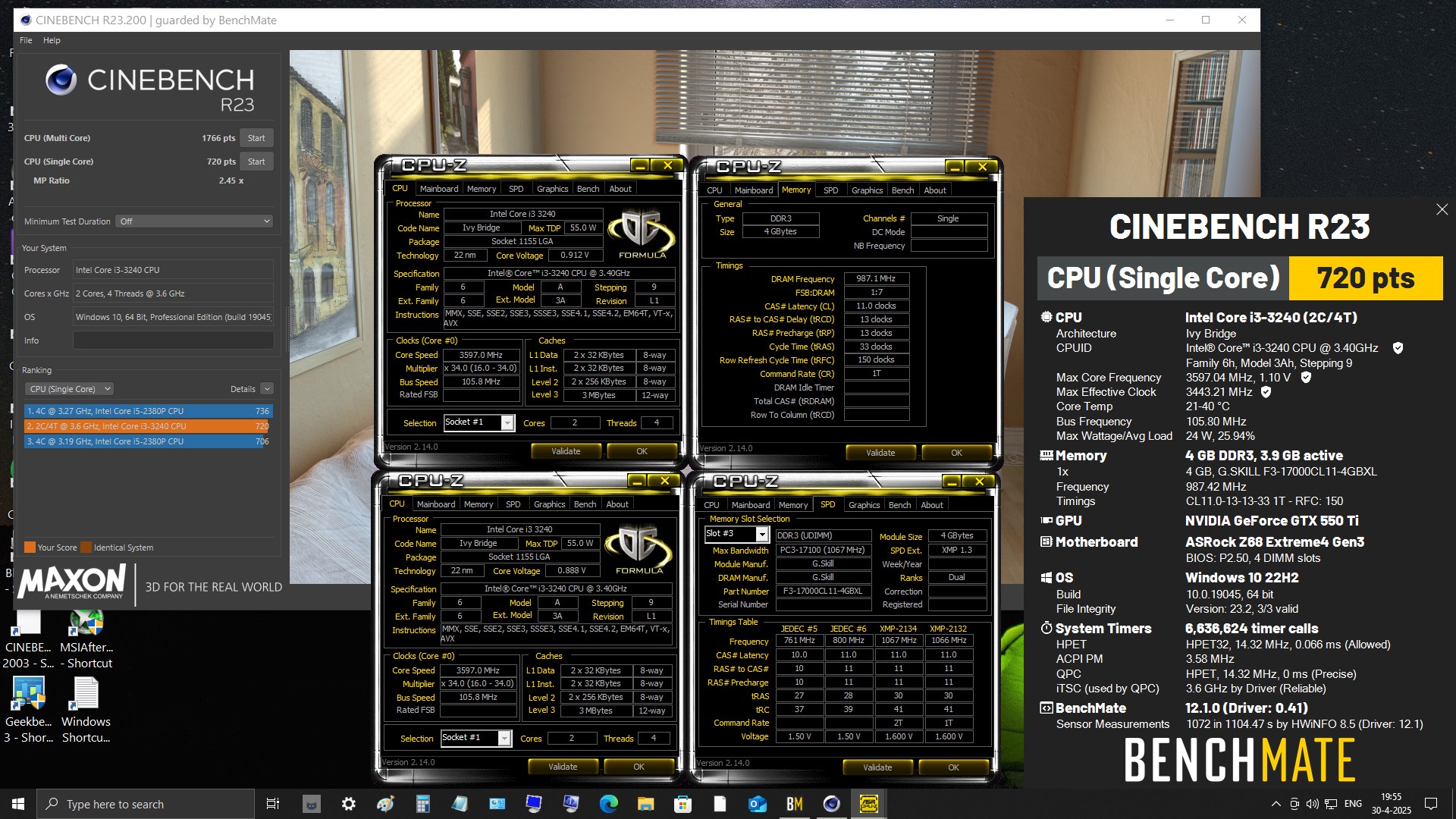This screenshot has width=1456, height=819.
Task: Click OK in bottom-left CPU-Z window
Action: point(639,767)
